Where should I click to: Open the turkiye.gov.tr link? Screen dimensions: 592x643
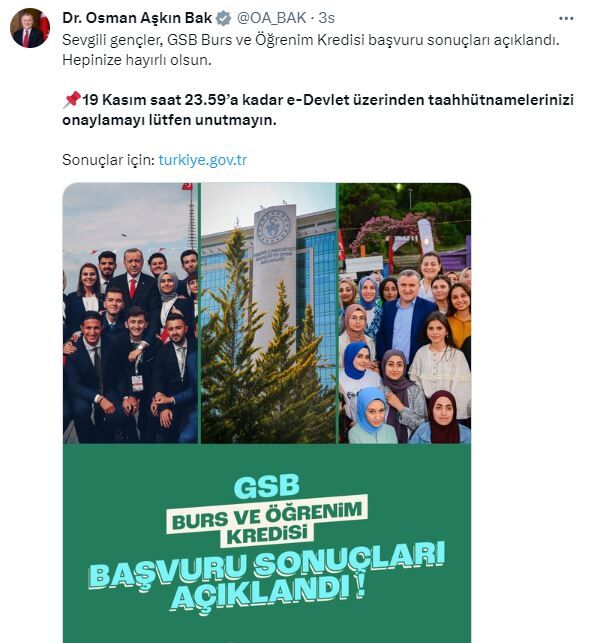[x=203, y=160]
